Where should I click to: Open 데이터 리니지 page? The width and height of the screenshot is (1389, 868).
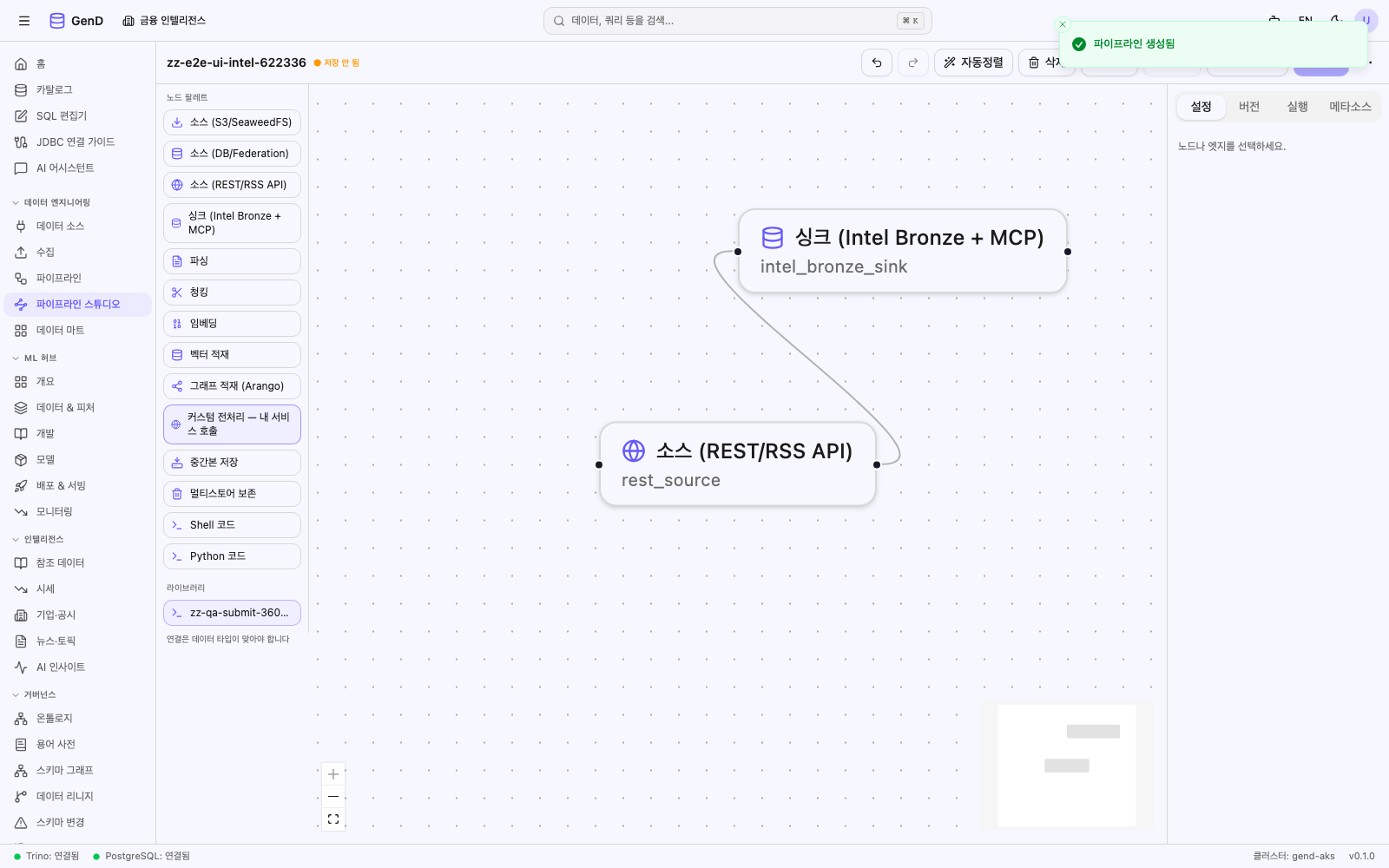pos(78,797)
